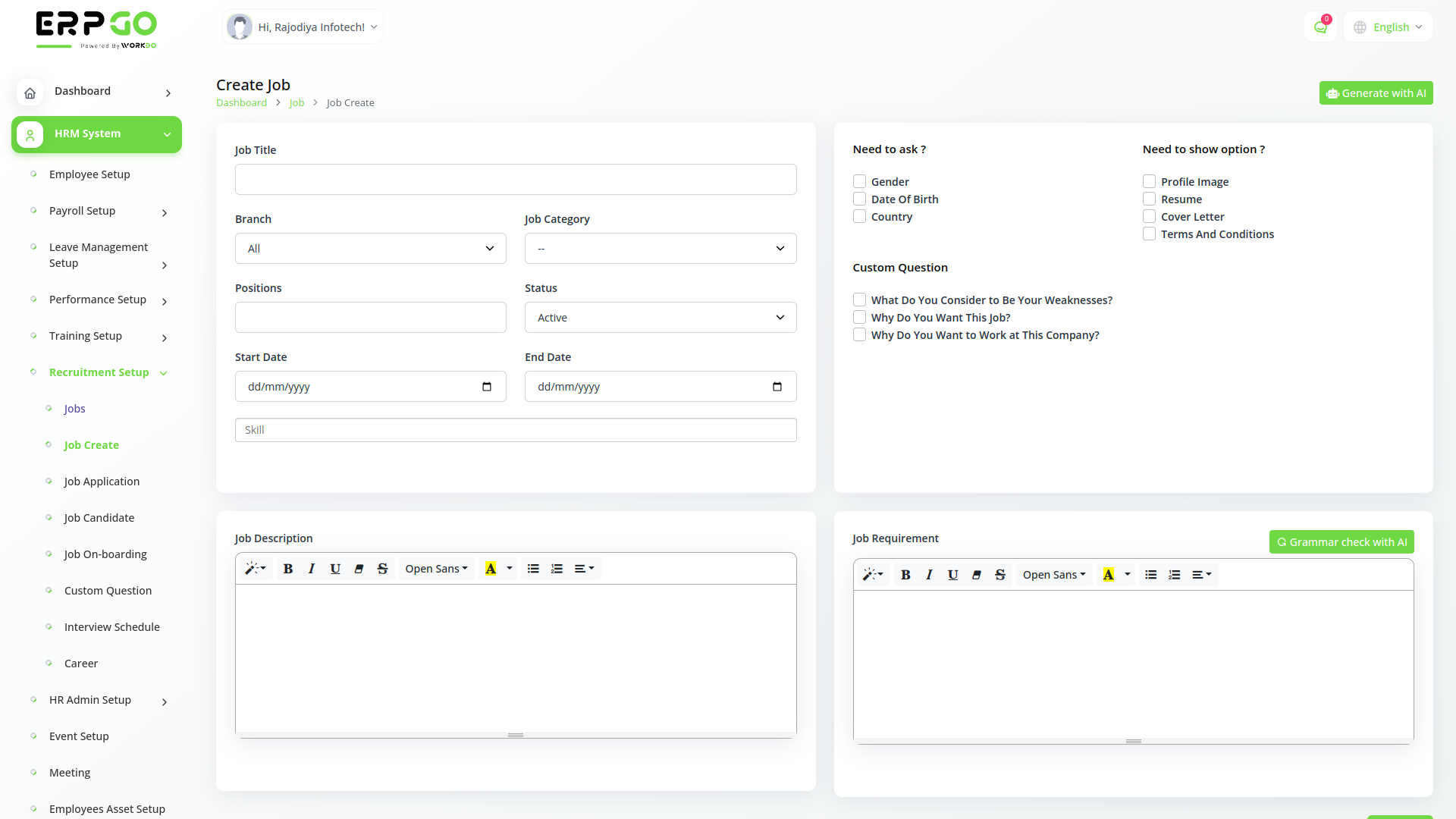The image size is (1456, 819).
Task: Apply strikethrough in Job Description editor
Action: pyautogui.click(x=382, y=568)
